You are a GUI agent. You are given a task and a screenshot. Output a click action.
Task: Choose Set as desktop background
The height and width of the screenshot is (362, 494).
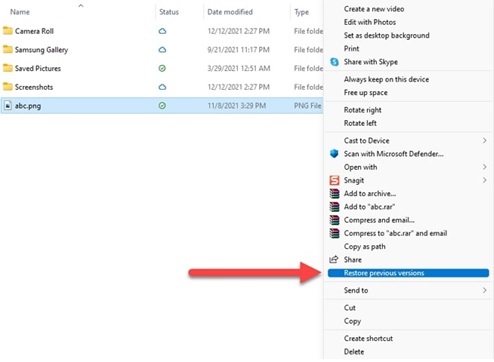point(387,36)
